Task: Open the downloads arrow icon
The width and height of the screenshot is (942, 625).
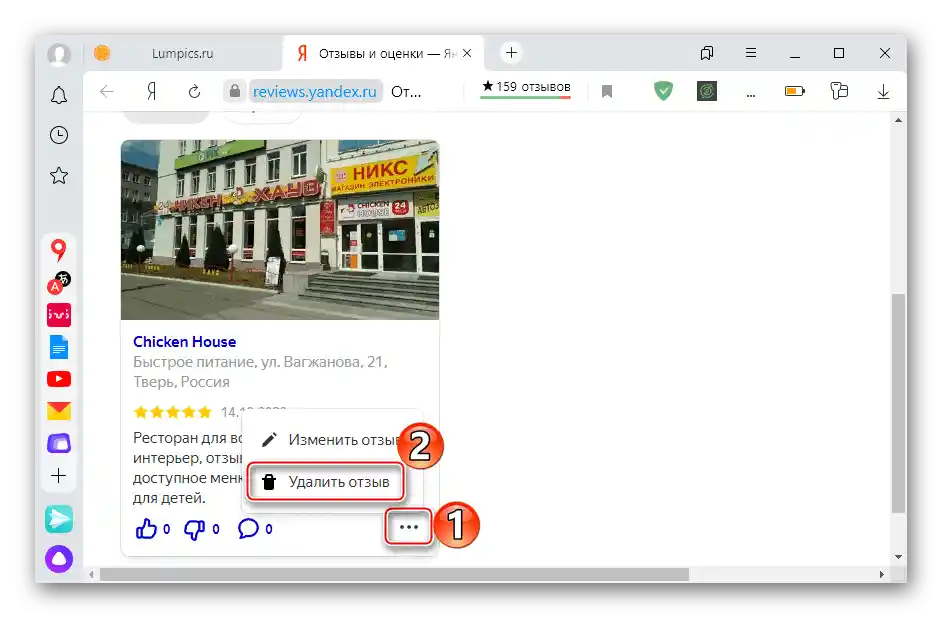Action: 883,91
